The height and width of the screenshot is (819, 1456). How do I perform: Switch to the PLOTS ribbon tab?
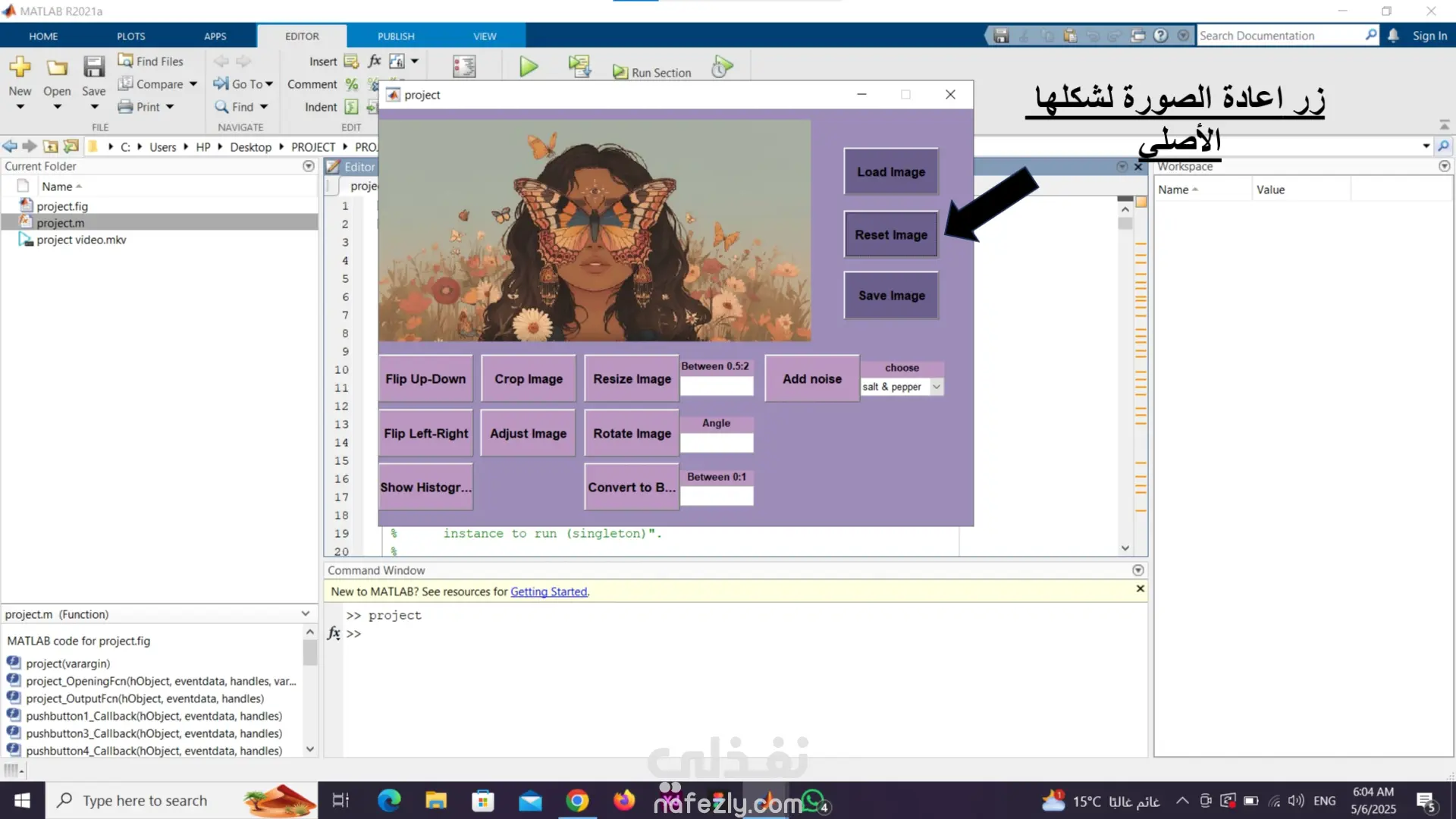coord(131,36)
